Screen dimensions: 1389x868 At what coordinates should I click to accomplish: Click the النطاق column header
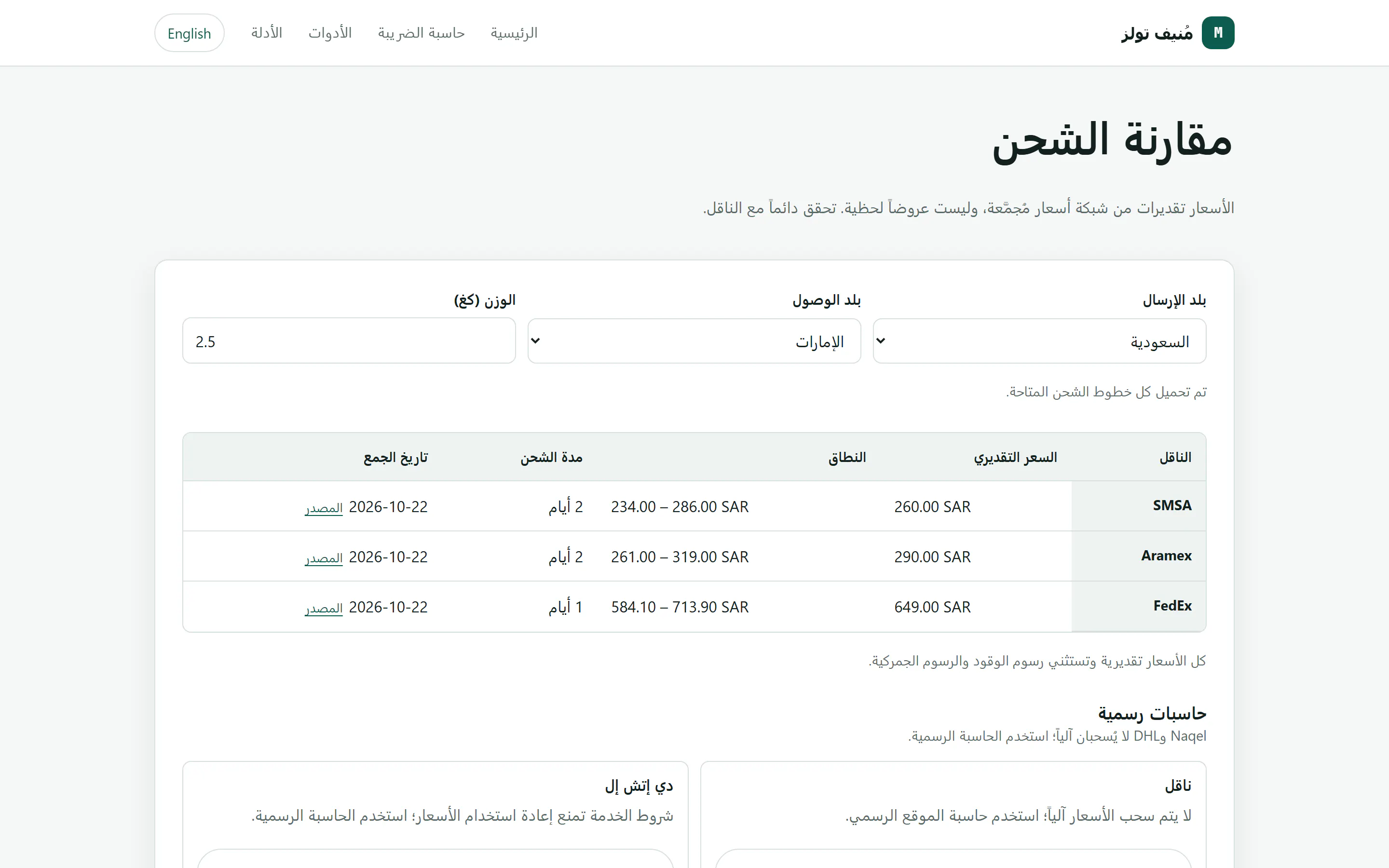(846, 458)
